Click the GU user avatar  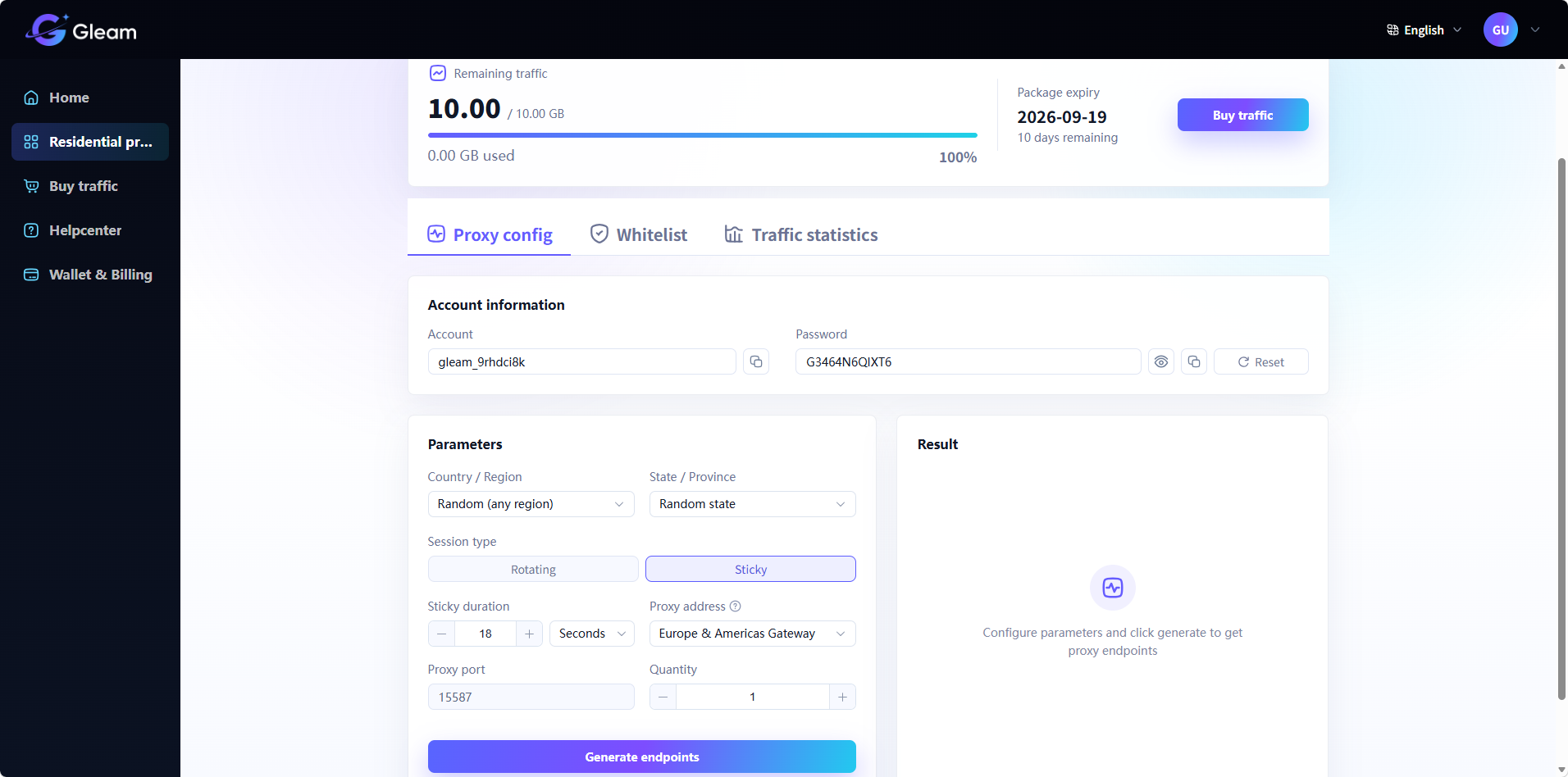pyautogui.click(x=1500, y=30)
